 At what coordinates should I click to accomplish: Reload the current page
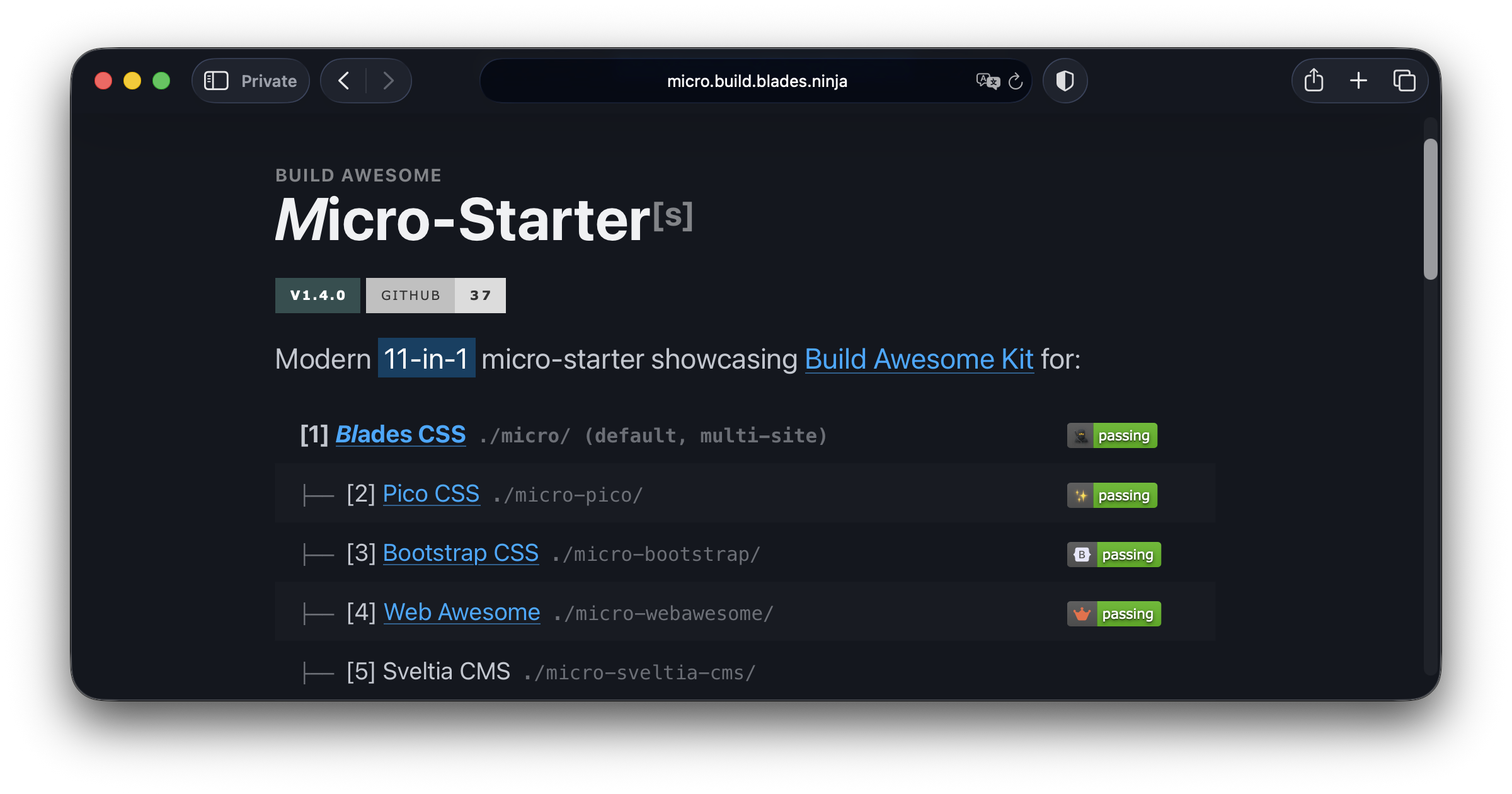[x=1016, y=81]
